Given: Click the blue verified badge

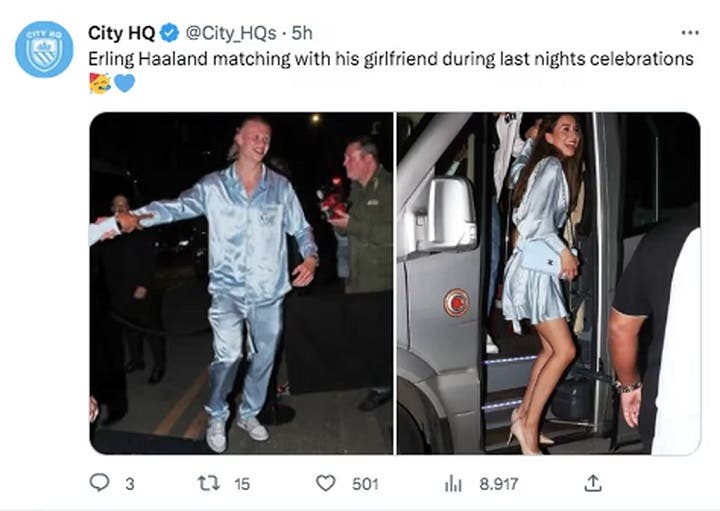Looking at the screenshot, I should point(170,33).
